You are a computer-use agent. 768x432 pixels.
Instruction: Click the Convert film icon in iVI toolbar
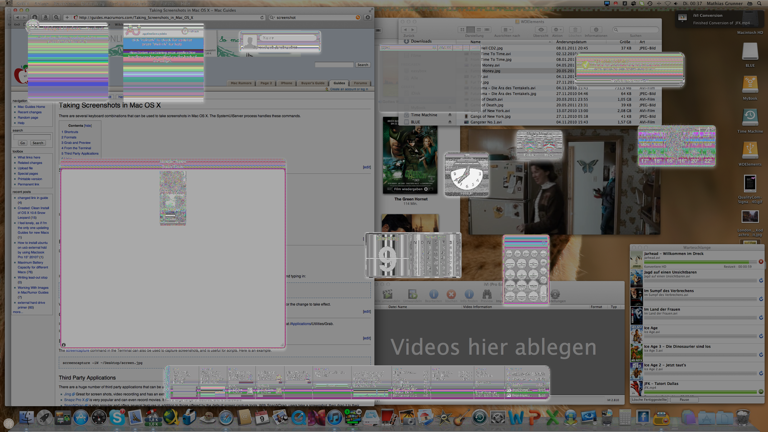pyautogui.click(x=412, y=294)
